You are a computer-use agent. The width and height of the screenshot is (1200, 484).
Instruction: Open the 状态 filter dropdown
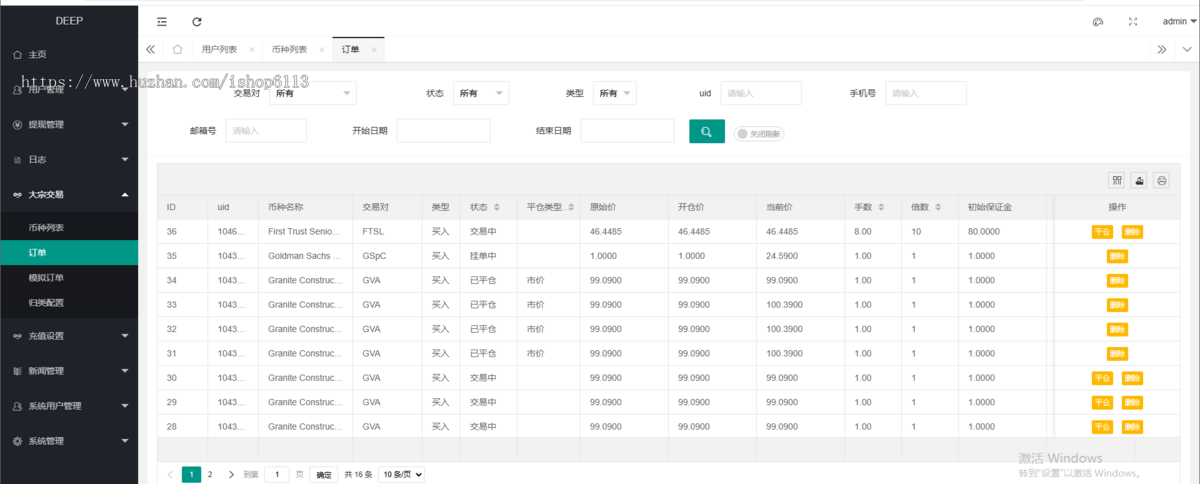481,93
